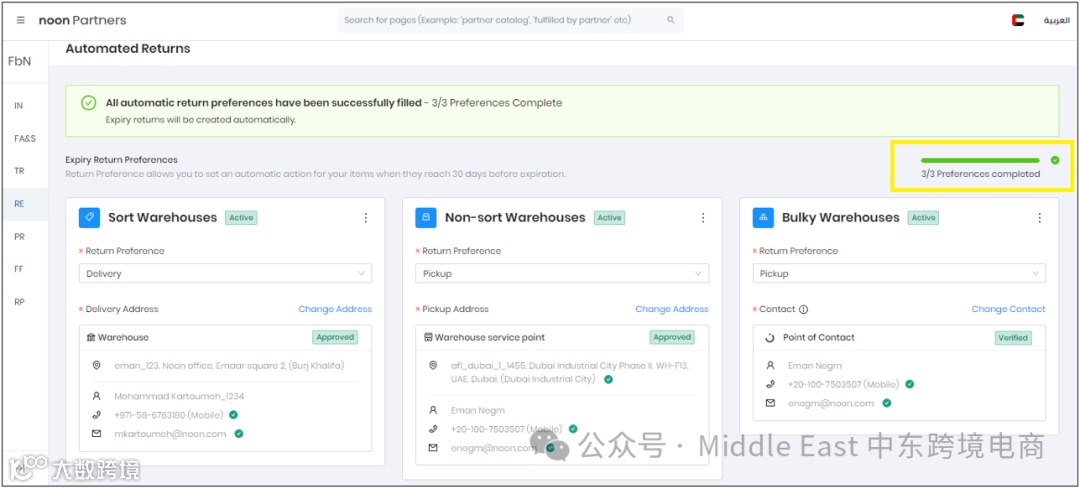Screen dimensions: 1080x489
Task: Click the green check beside progress bar
Action: tap(1055, 160)
